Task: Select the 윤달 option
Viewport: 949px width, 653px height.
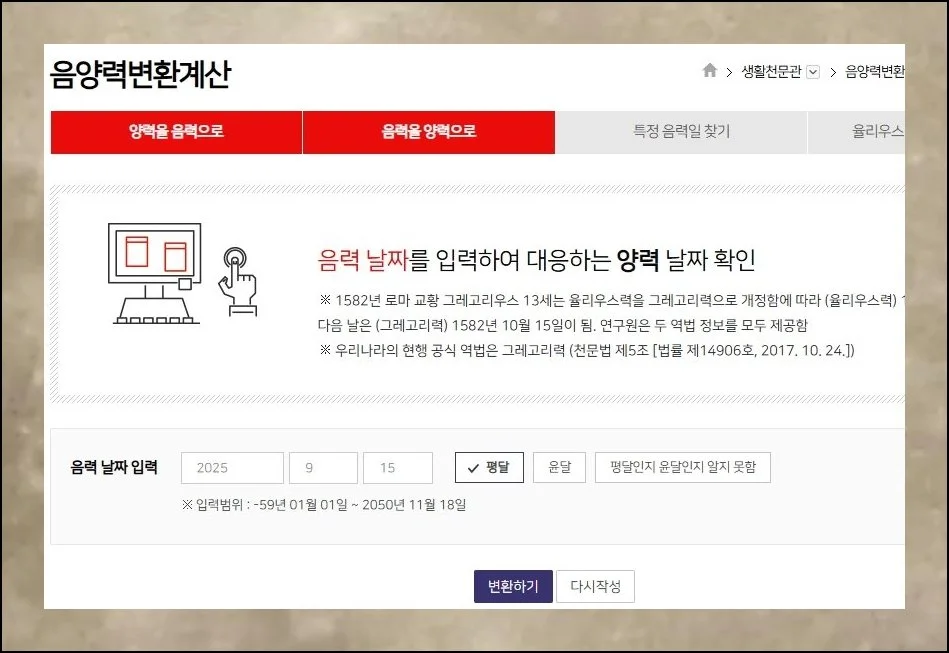Action: coord(559,466)
